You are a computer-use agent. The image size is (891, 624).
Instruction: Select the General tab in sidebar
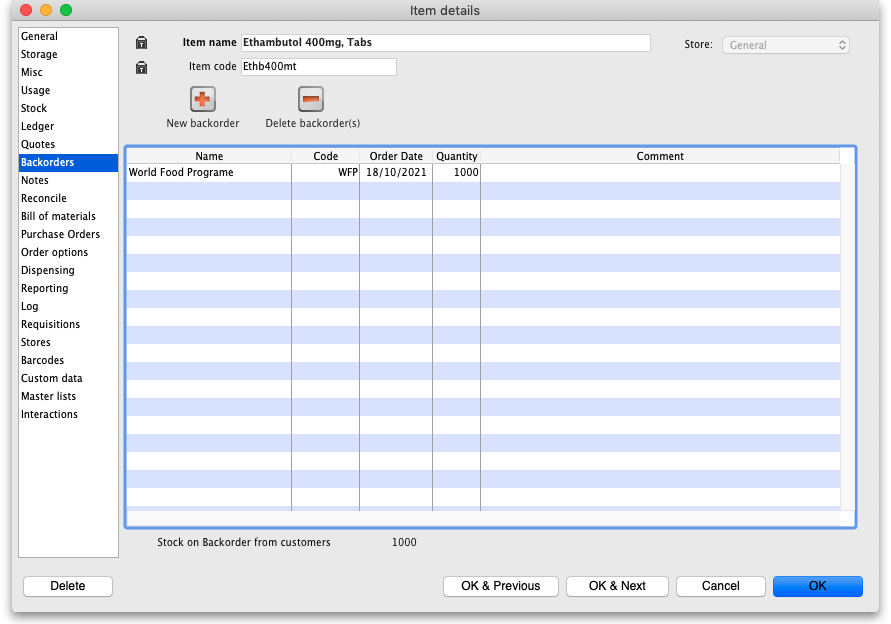coord(40,36)
